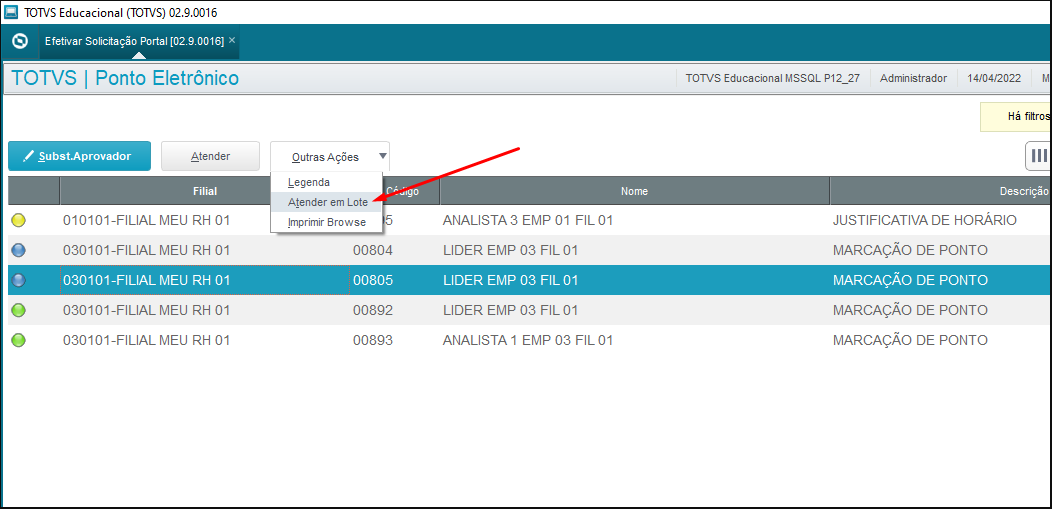This screenshot has height=509, width=1052.
Task: Choose Atender em Lote menu entry
Action: 327,202
